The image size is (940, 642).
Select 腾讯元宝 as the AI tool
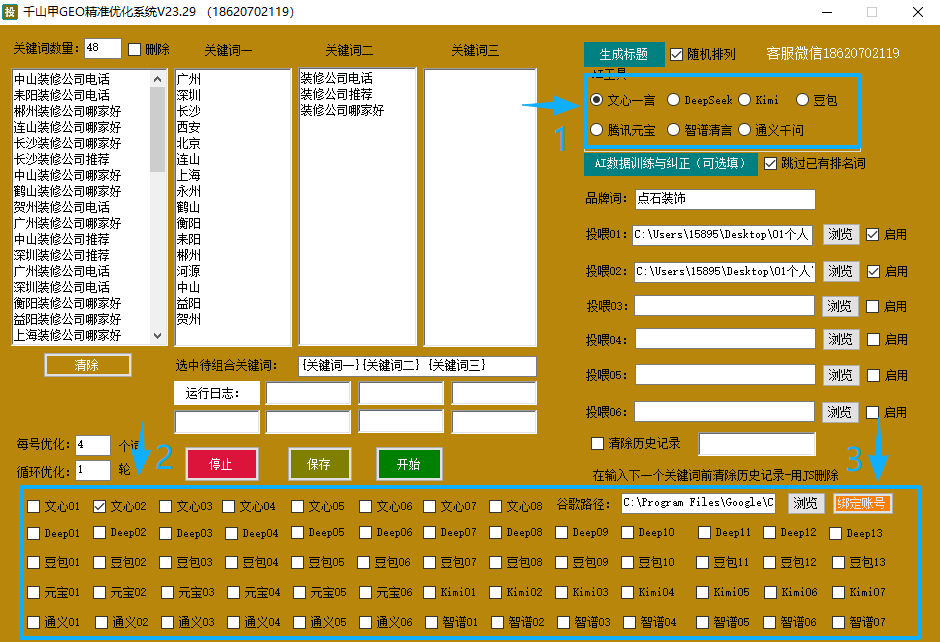tap(597, 130)
